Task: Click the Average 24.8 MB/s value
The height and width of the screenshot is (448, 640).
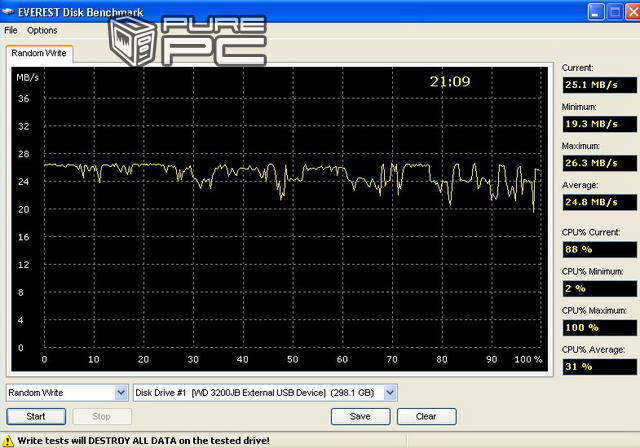Action: pos(599,202)
